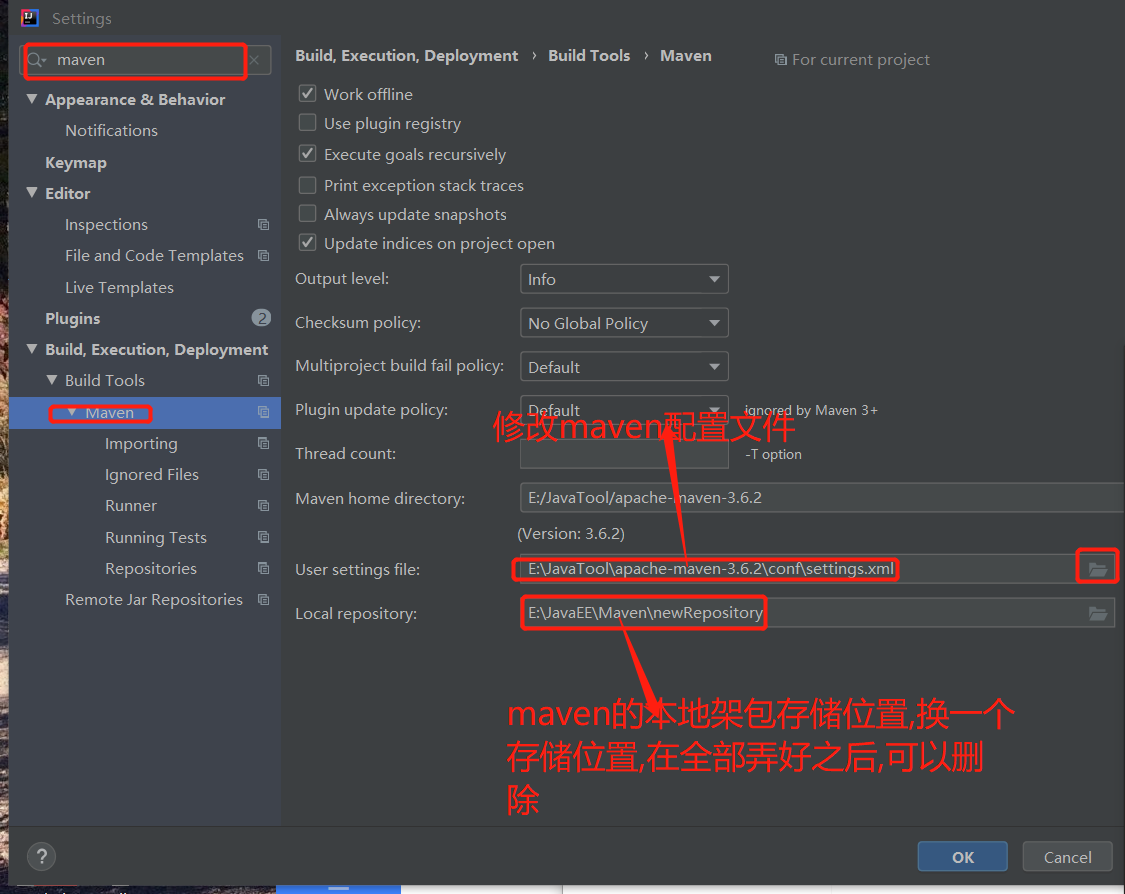Enable Print exception stack traces checkbox
Screen dimensions: 1125x894
307,185
